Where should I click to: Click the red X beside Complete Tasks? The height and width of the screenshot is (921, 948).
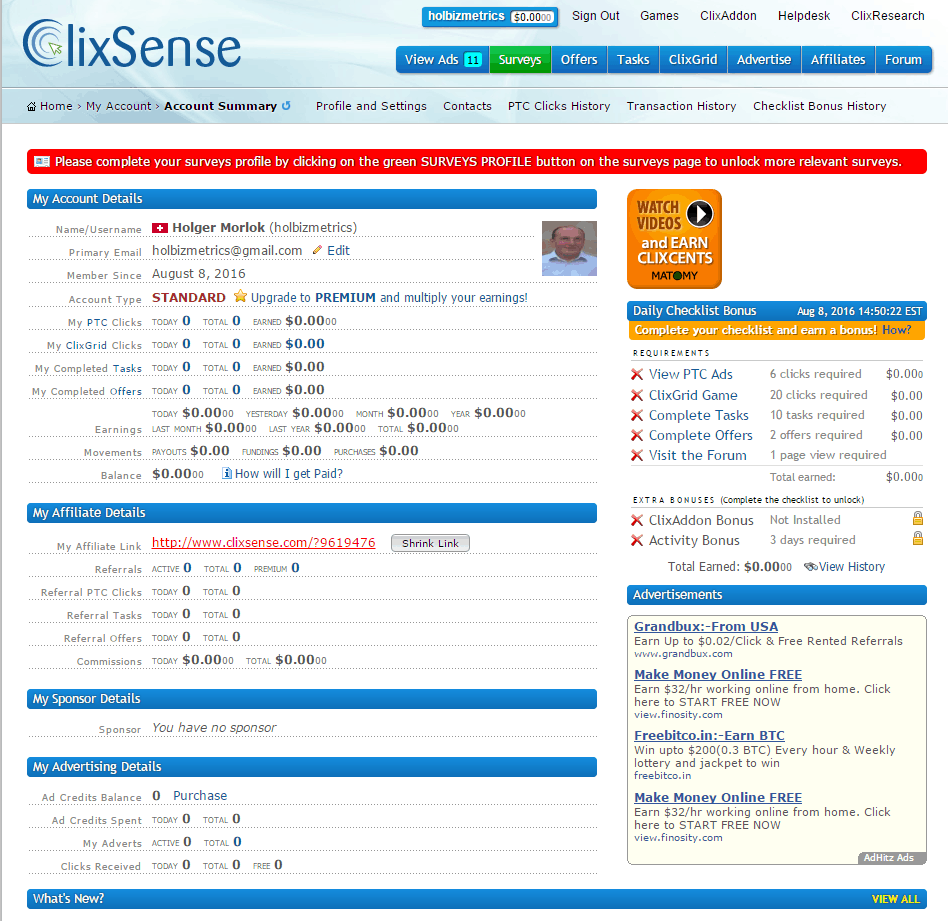click(x=637, y=415)
